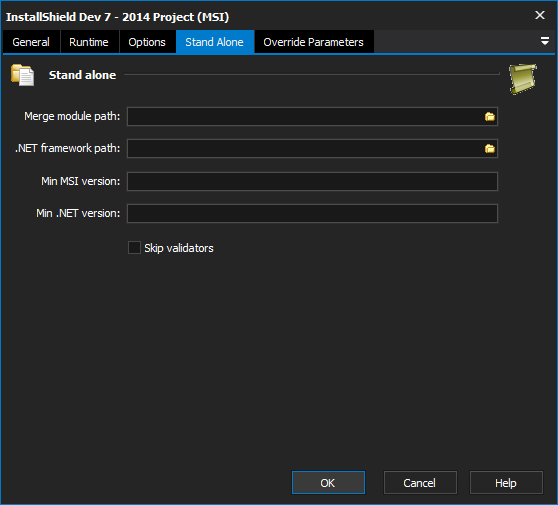
Task: Click into the Min .NET version field
Action: click(312, 214)
